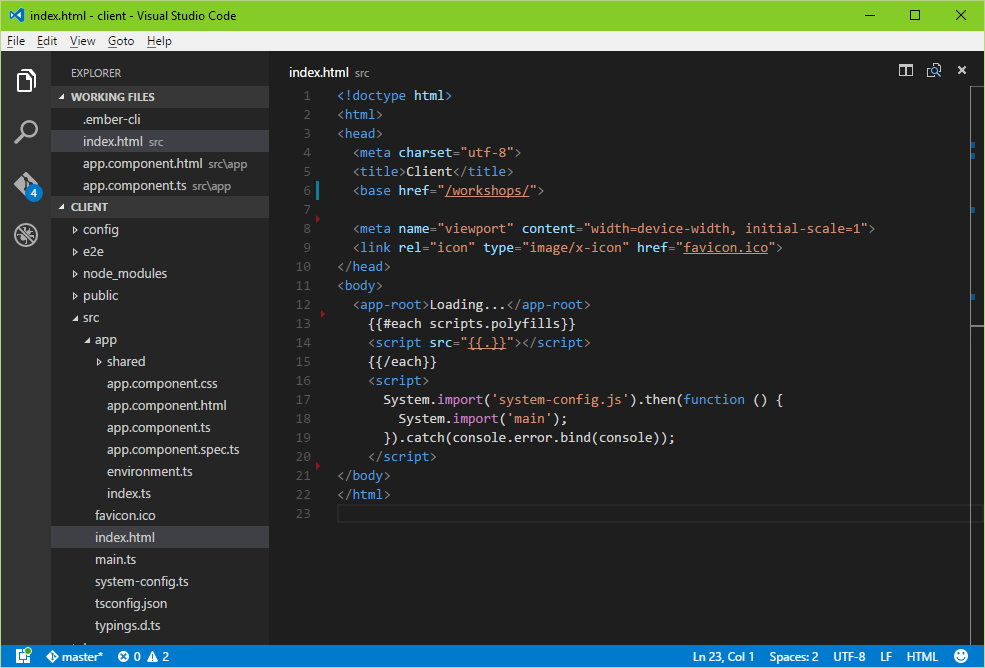Open preview with the magnifier-page icon
This screenshot has width=985, height=668.
pos(934,70)
